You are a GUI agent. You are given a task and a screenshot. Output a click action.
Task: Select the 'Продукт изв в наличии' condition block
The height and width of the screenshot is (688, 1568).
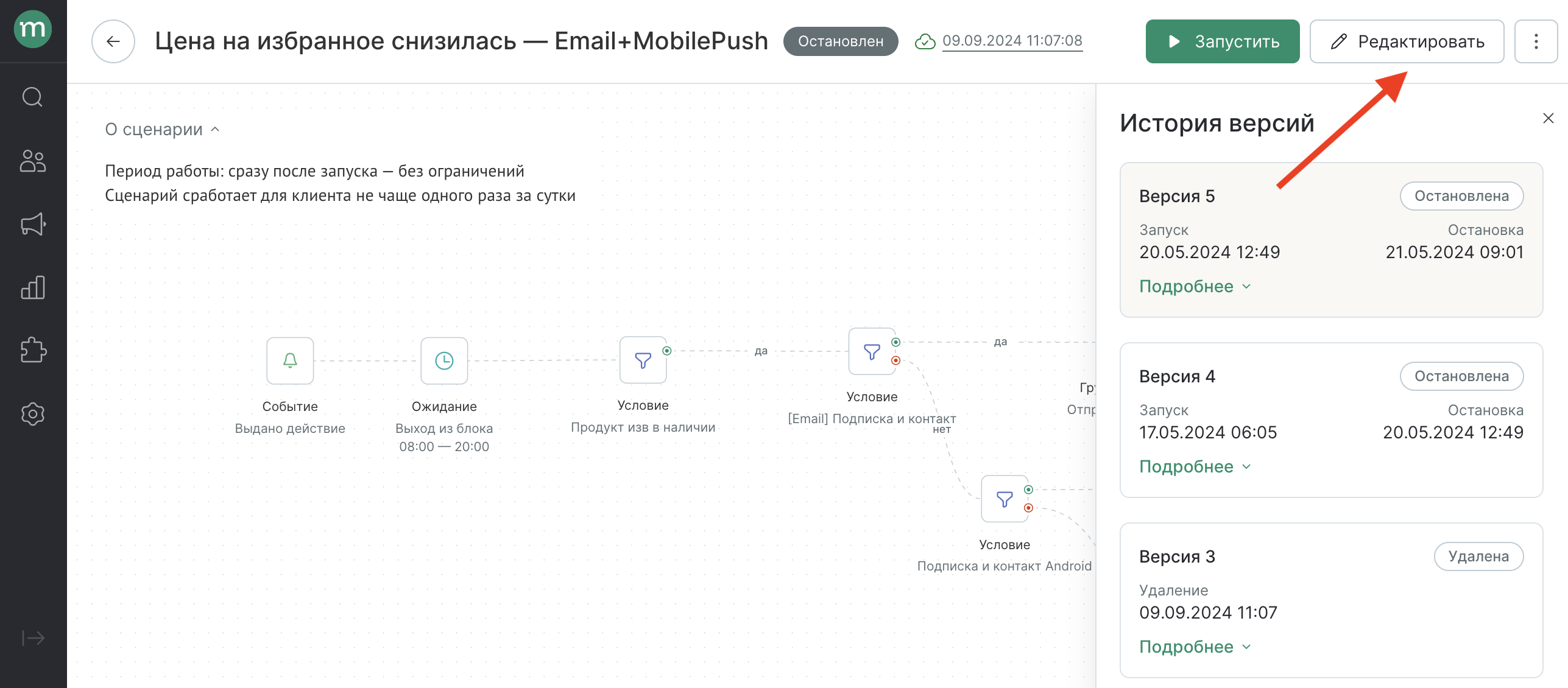point(643,360)
